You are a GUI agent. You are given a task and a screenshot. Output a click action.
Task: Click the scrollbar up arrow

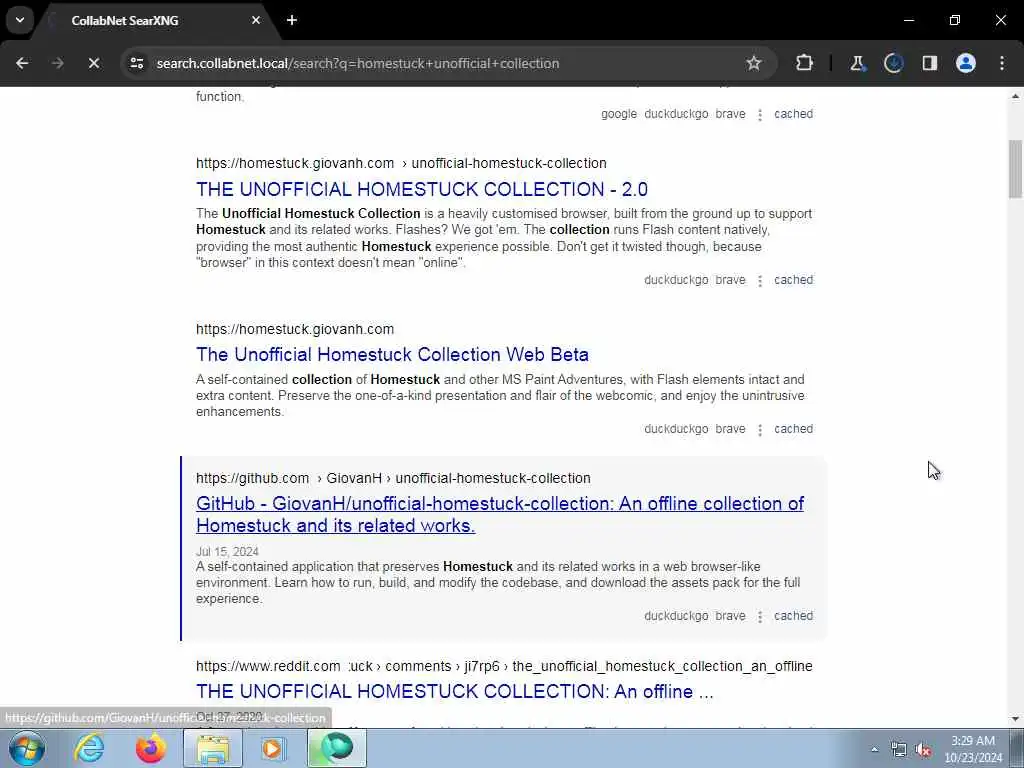[1015, 96]
